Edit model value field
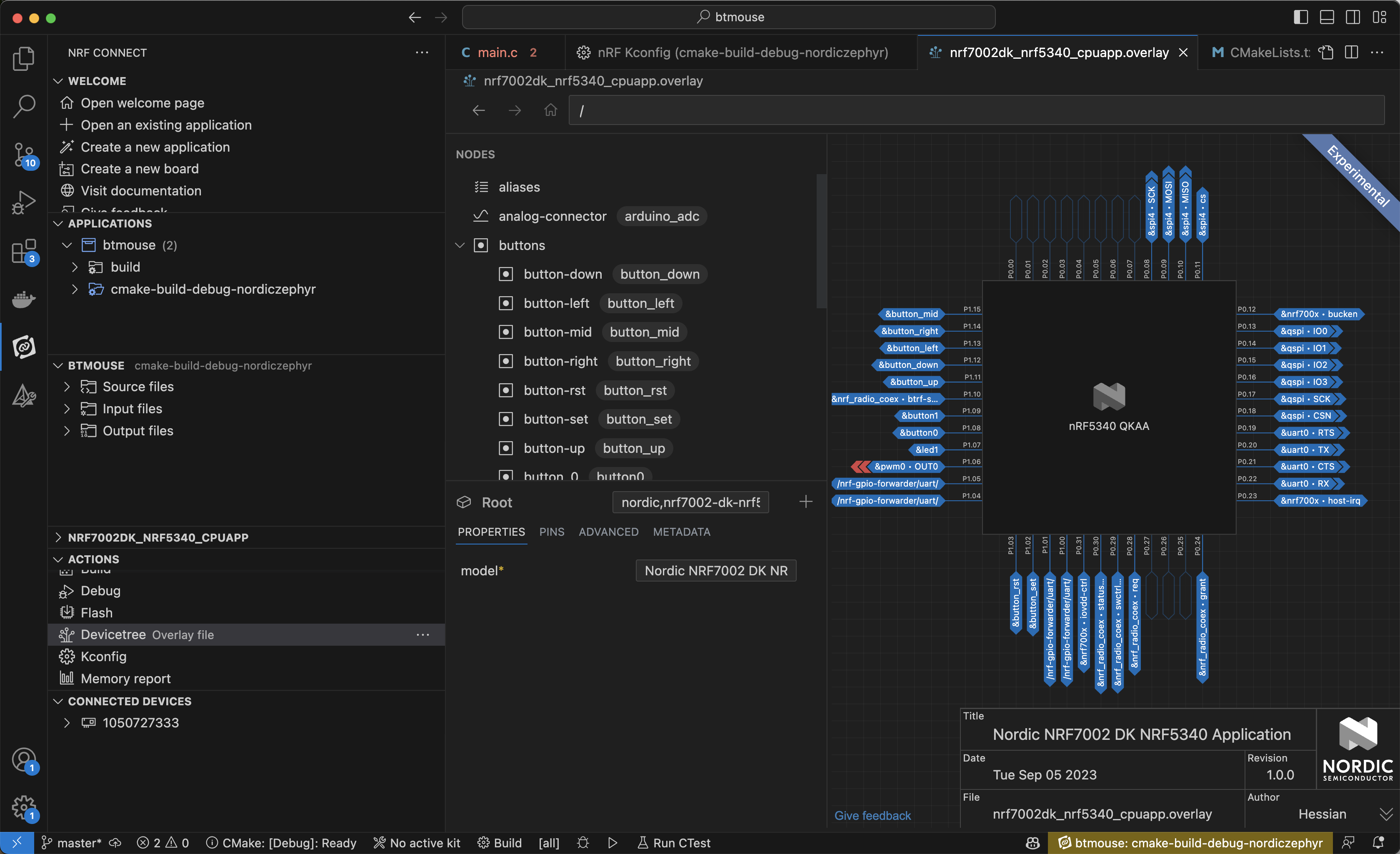The height and width of the screenshot is (854, 1400). coord(716,570)
